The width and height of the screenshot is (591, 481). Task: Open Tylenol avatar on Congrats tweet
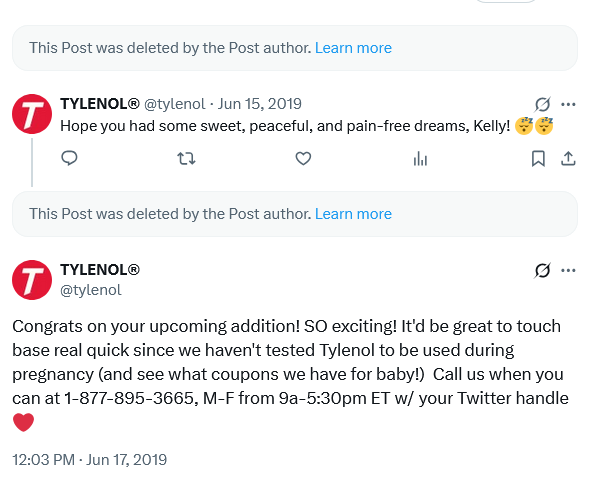32,280
